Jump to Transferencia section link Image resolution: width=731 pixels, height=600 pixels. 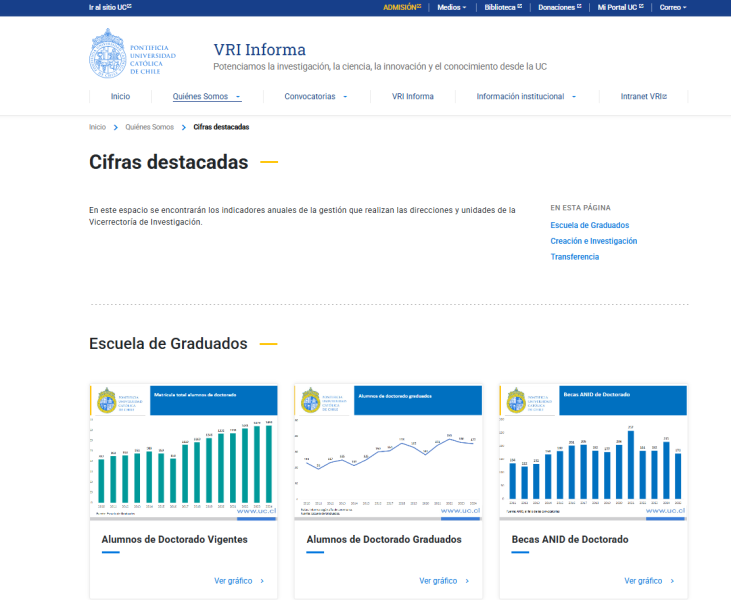coord(574,257)
